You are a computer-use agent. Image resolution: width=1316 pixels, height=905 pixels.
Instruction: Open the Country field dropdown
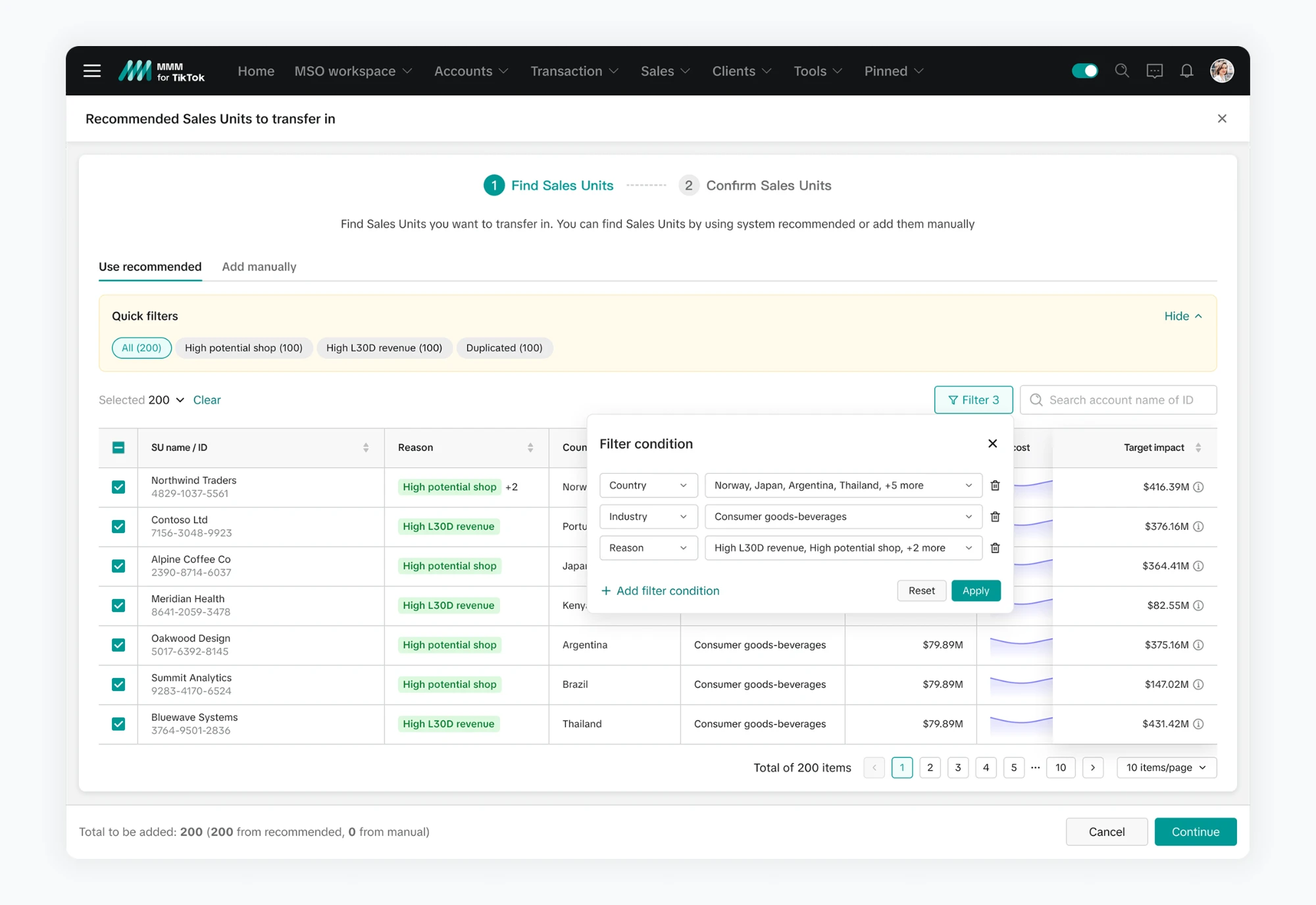pyautogui.click(x=648, y=486)
